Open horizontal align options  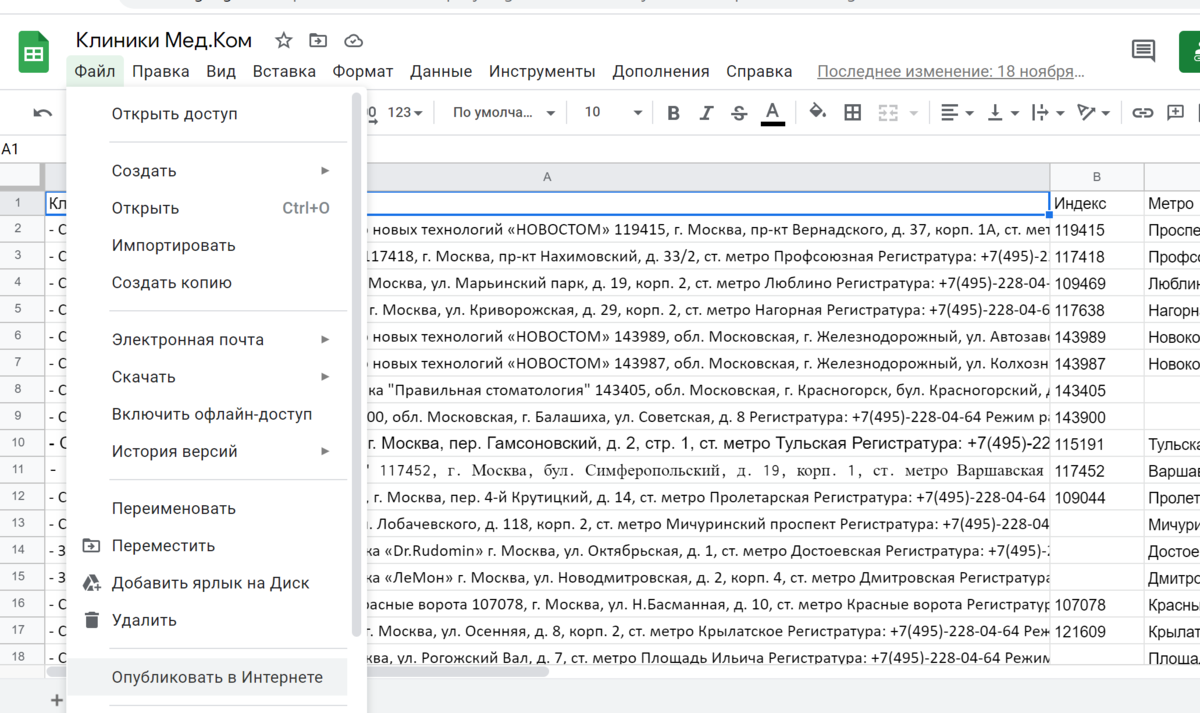pos(957,113)
